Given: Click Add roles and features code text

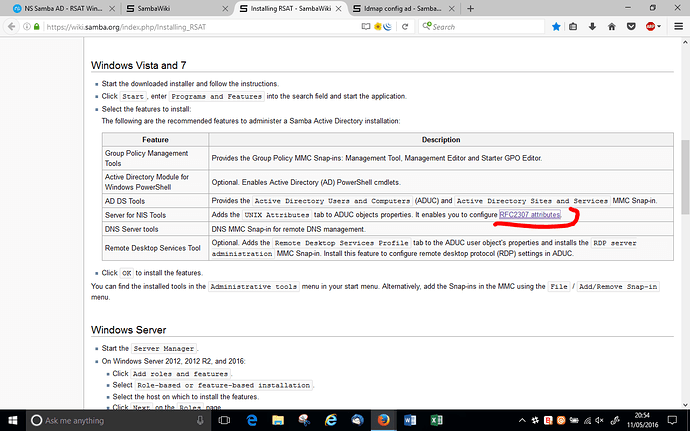Looking at the screenshot, I should click(180, 374).
